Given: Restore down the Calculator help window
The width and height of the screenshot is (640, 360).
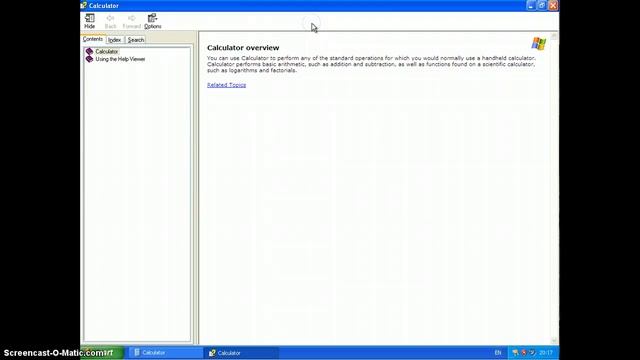Looking at the screenshot, I should pyautogui.click(x=542, y=5).
